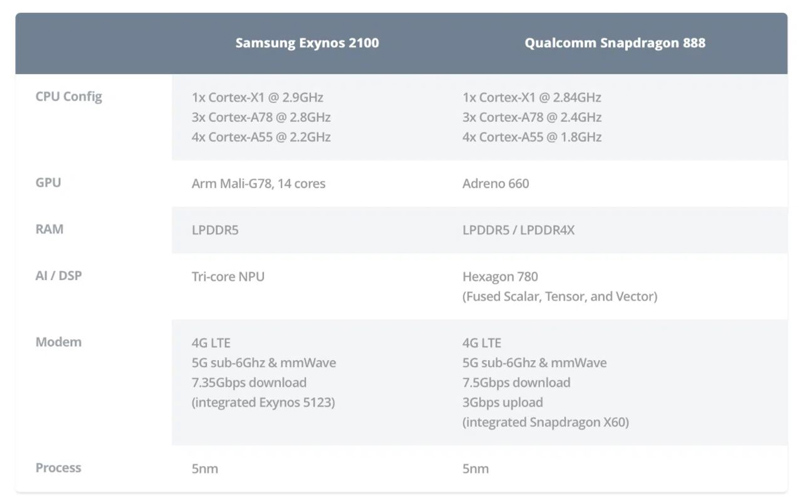This screenshot has width=799, height=497.
Task: Click the 1x Cortex-X1 @ 2.9GHz text
Action: coord(257,98)
